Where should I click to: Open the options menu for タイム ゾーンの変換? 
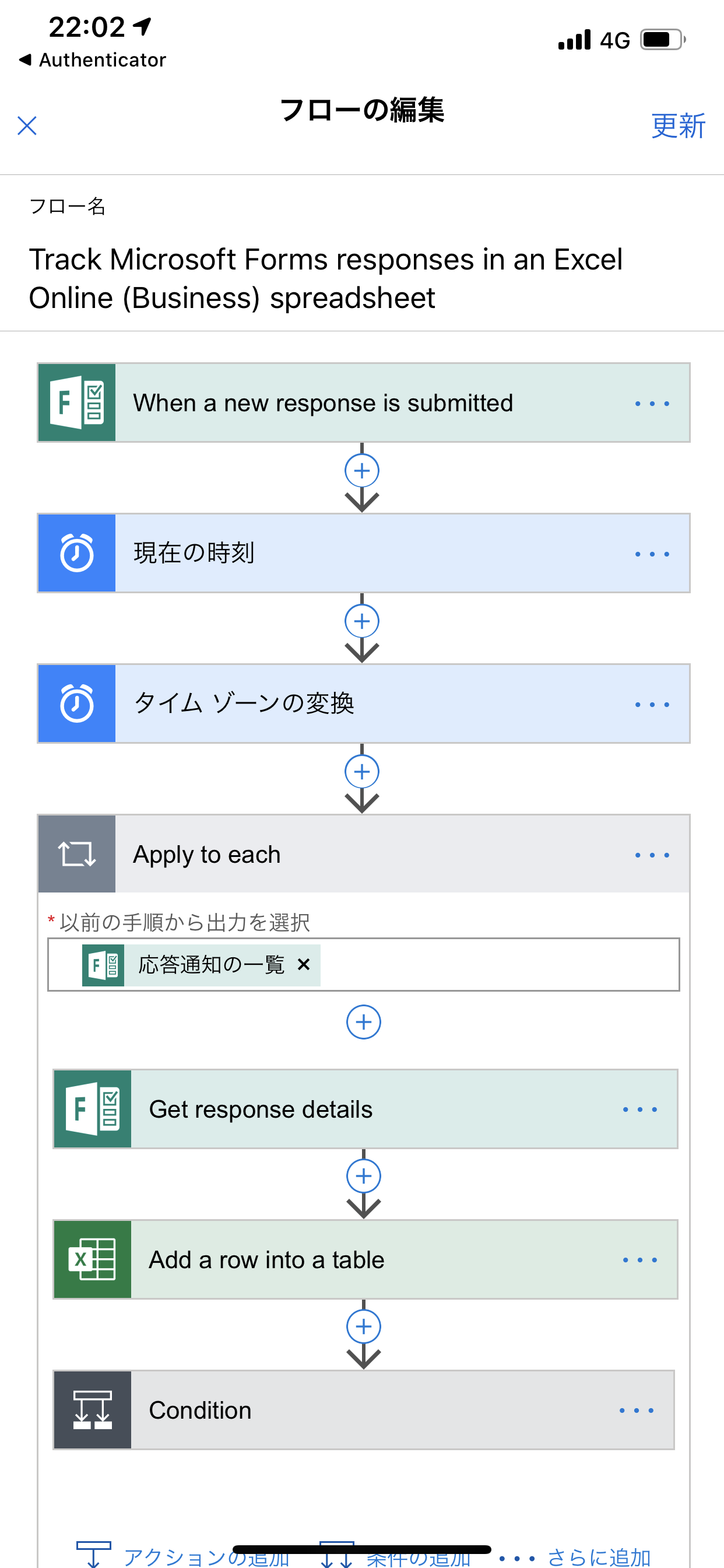tap(652, 703)
